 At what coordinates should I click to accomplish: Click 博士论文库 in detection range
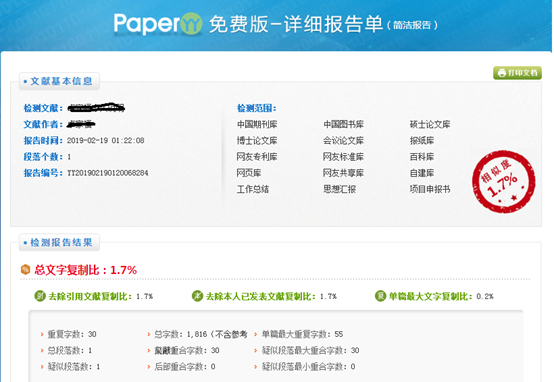pos(257,141)
